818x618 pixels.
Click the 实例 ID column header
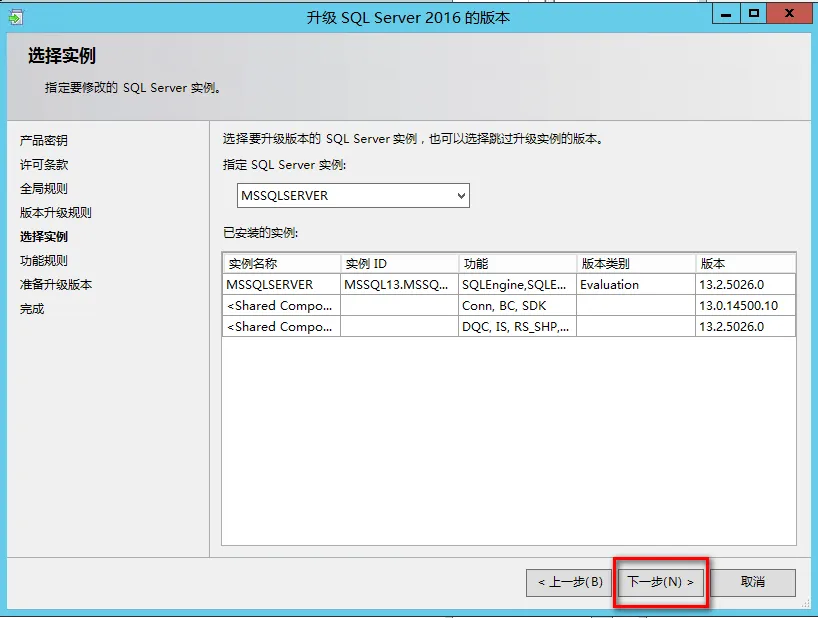(400, 263)
